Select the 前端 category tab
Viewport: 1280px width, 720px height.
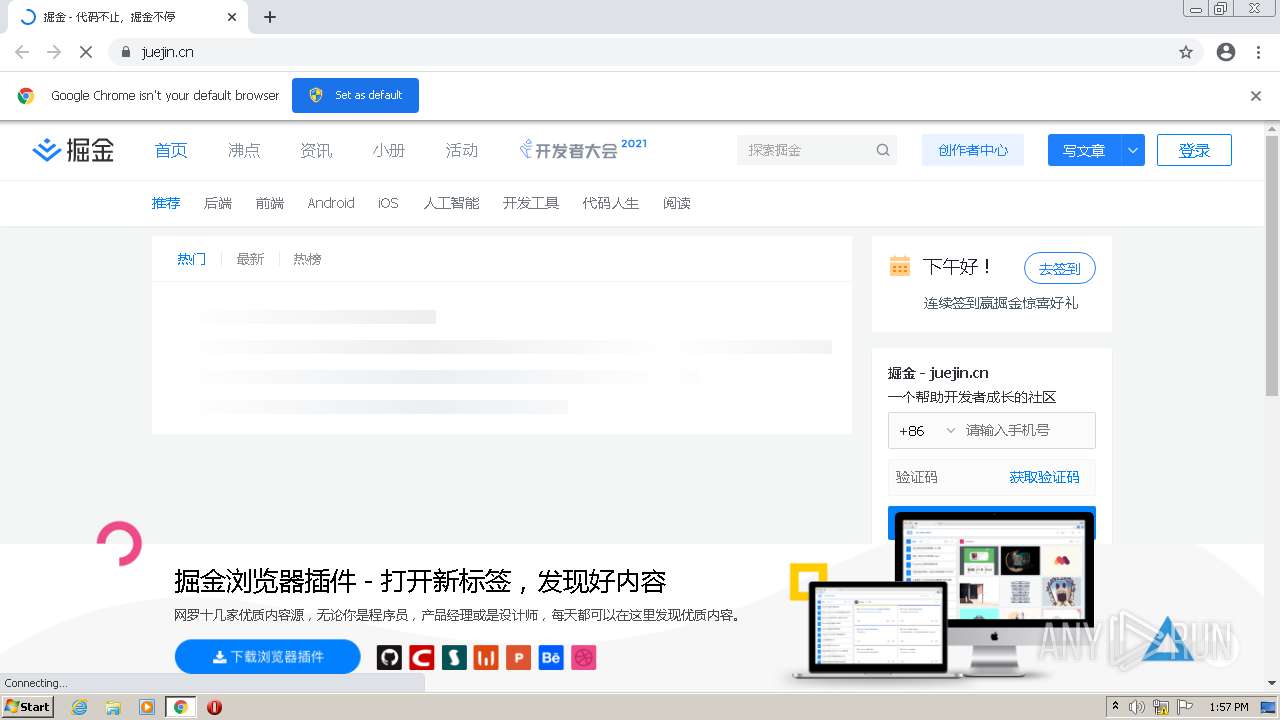pyautogui.click(x=270, y=203)
